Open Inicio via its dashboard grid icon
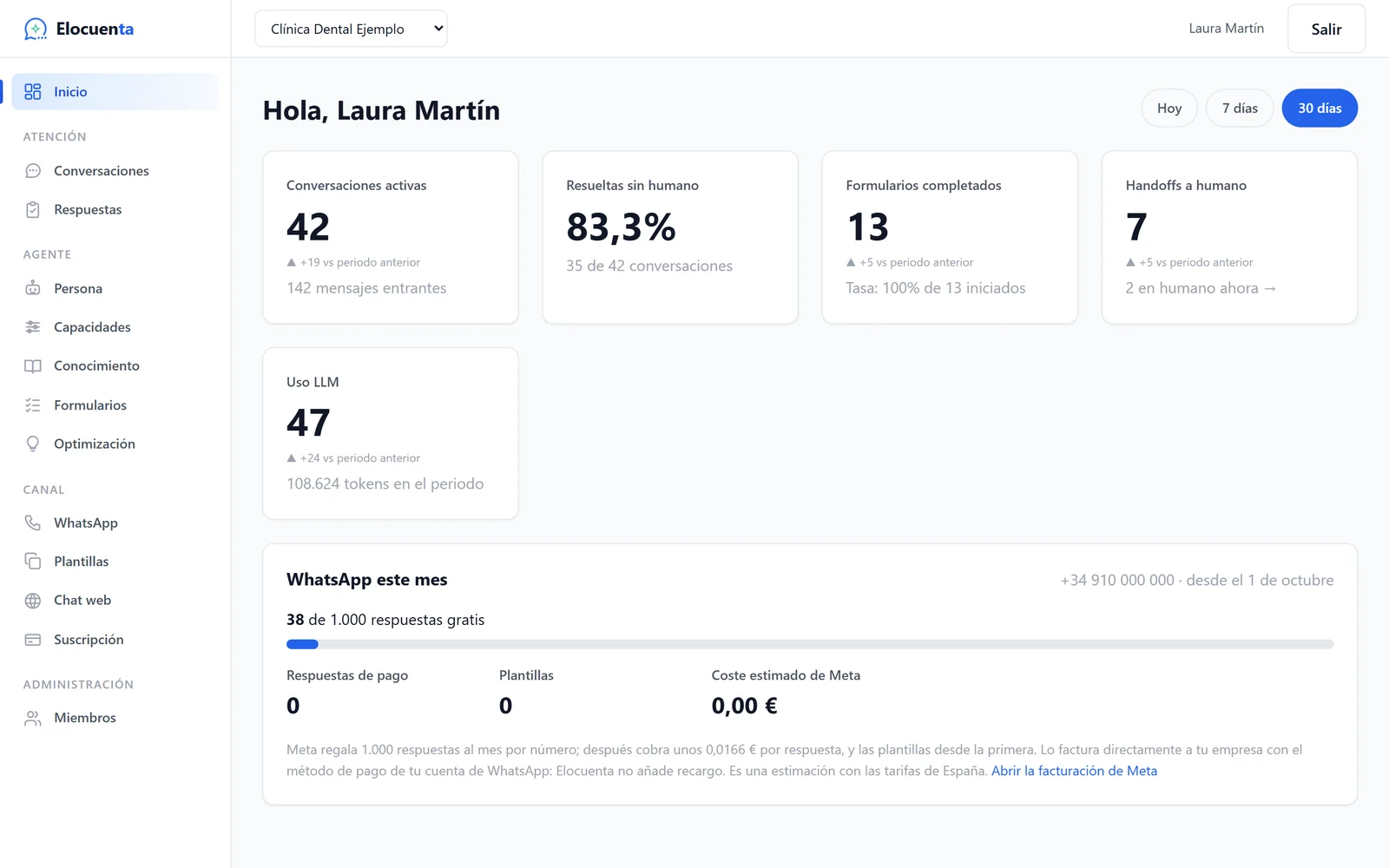 pos(33,92)
